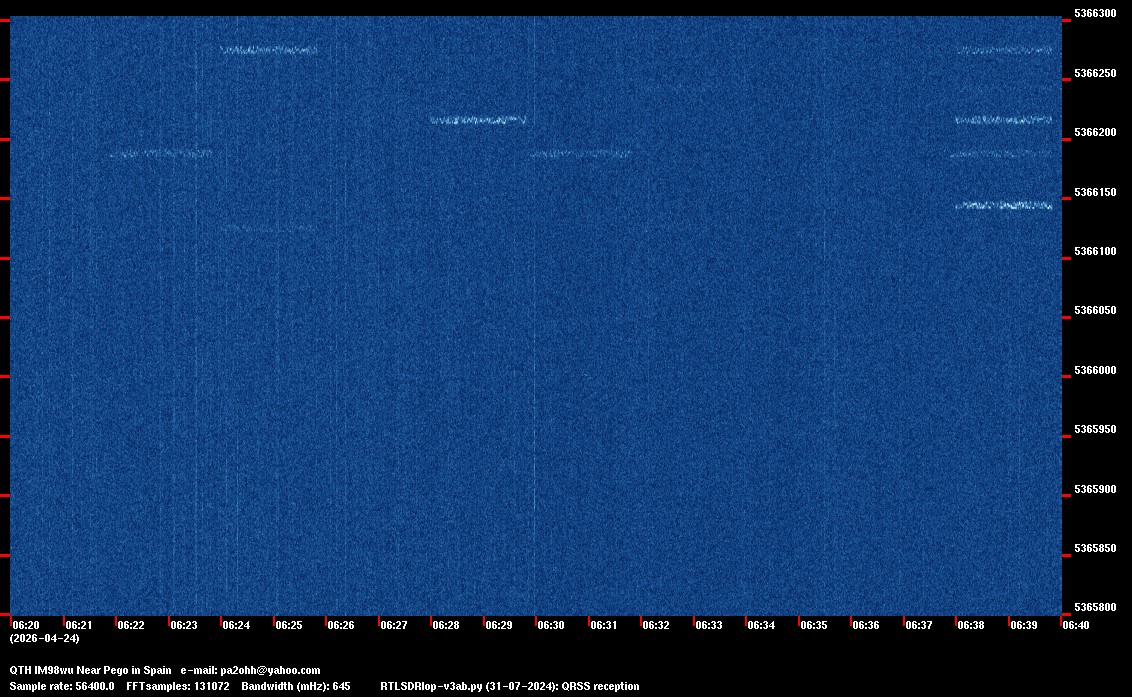
Task: Click the Bandwidth (mHz) 645 text
Action: (x=296, y=686)
